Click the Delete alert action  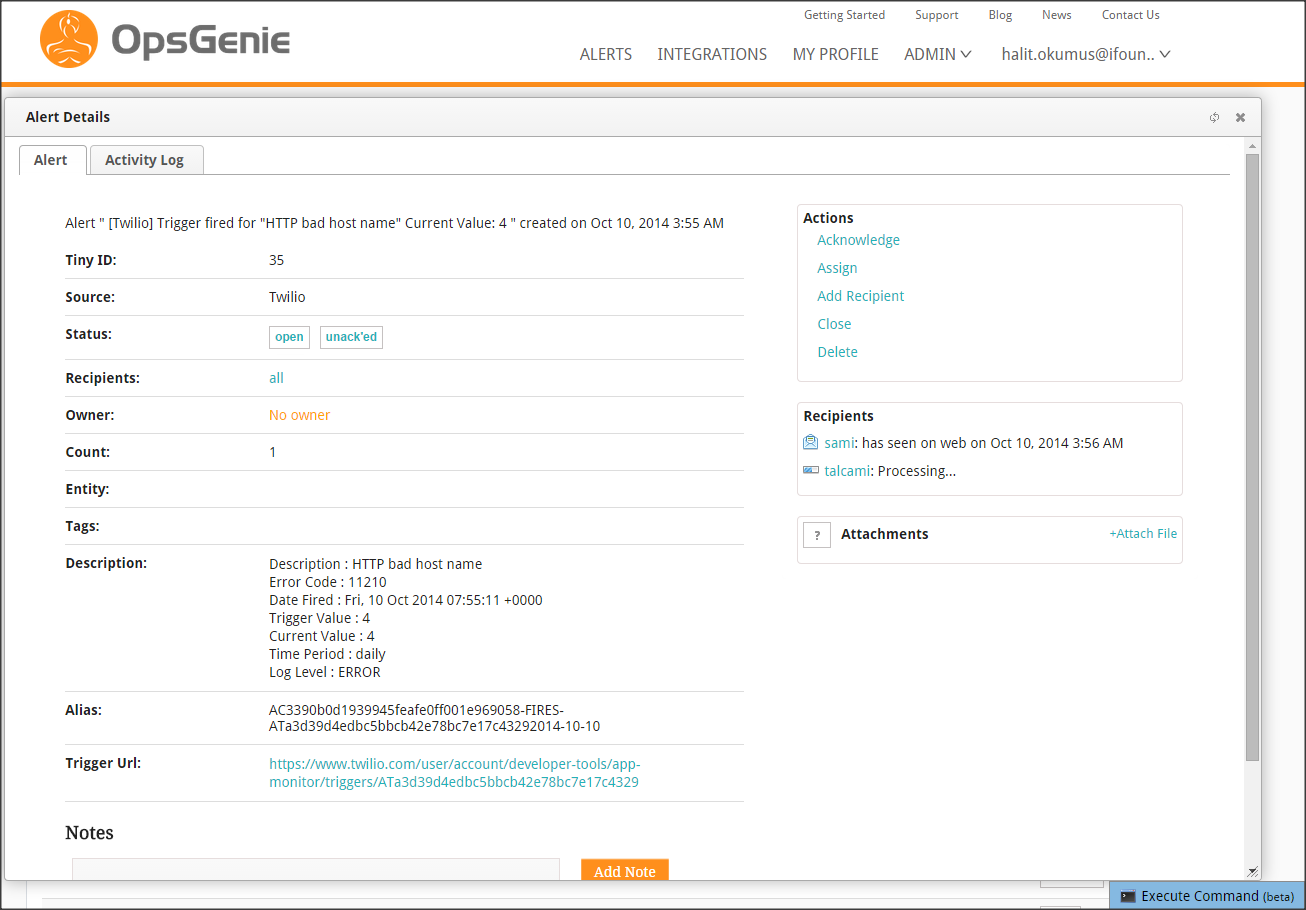coord(837,352)
